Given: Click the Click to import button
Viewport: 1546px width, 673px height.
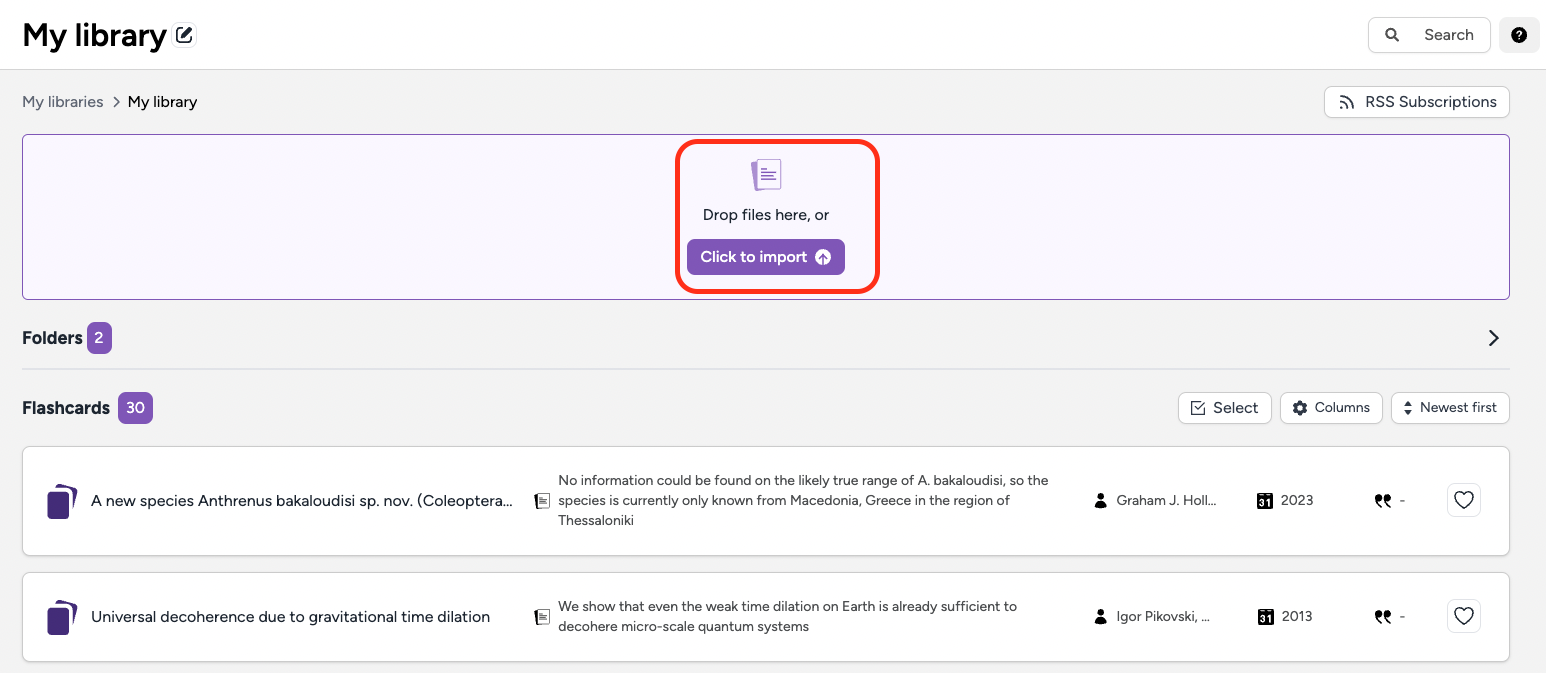Looking at the screenshot, I should [765, 257].
